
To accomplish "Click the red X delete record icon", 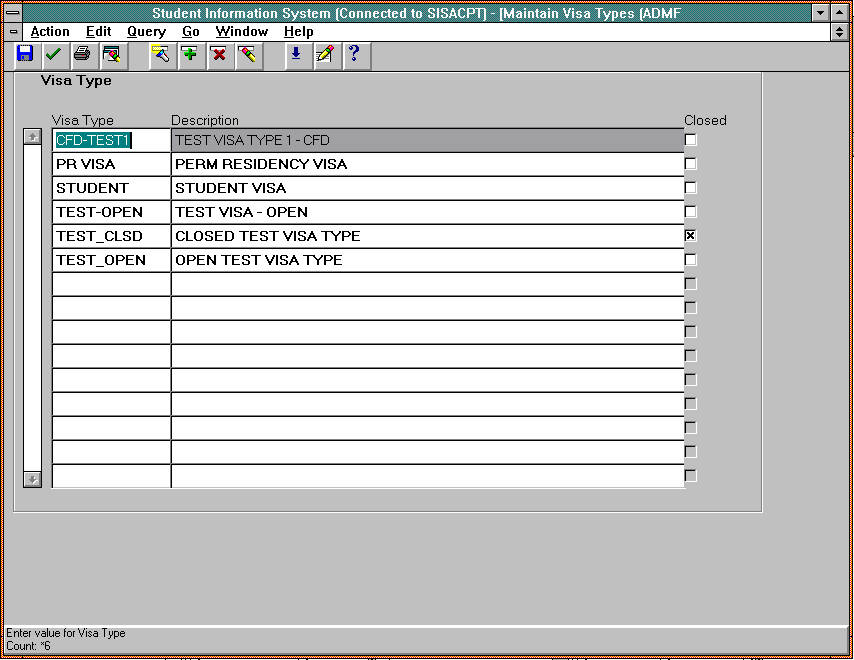I will [x=218, y=55].
